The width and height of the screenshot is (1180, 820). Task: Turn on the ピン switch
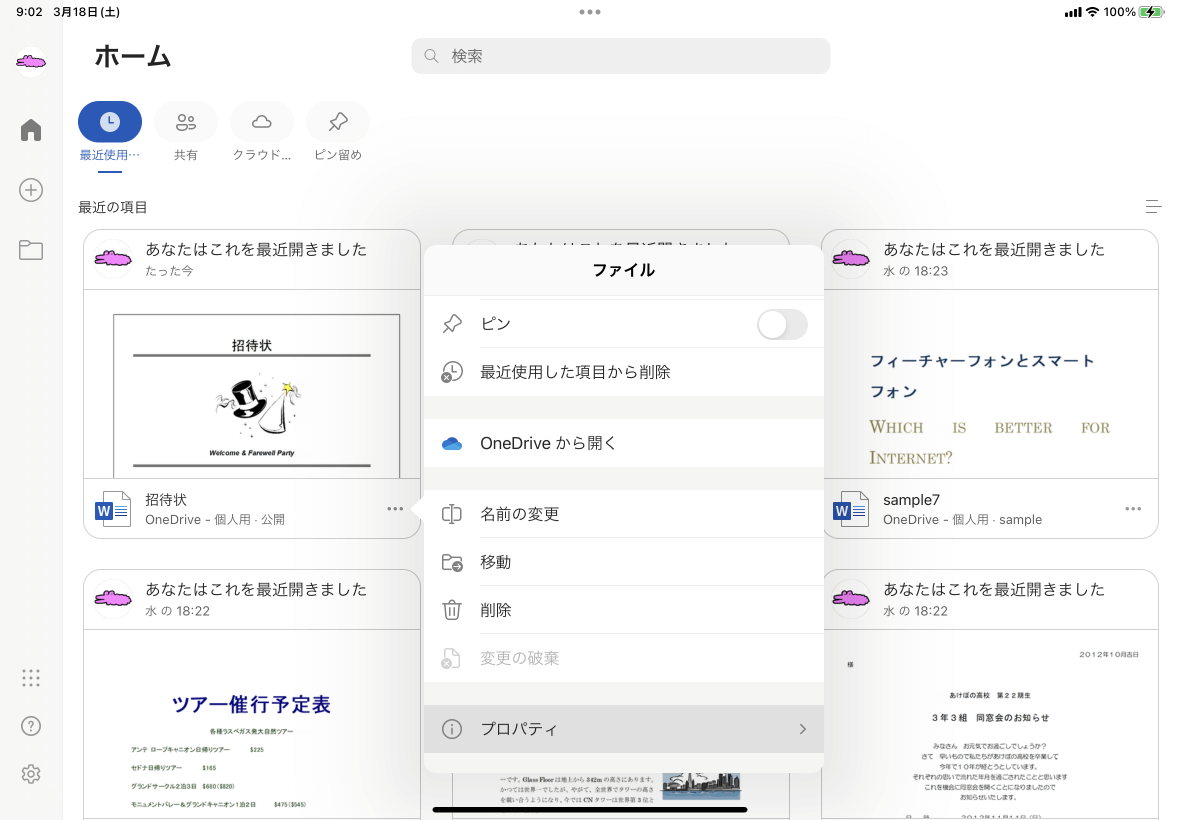pos(782,325)
